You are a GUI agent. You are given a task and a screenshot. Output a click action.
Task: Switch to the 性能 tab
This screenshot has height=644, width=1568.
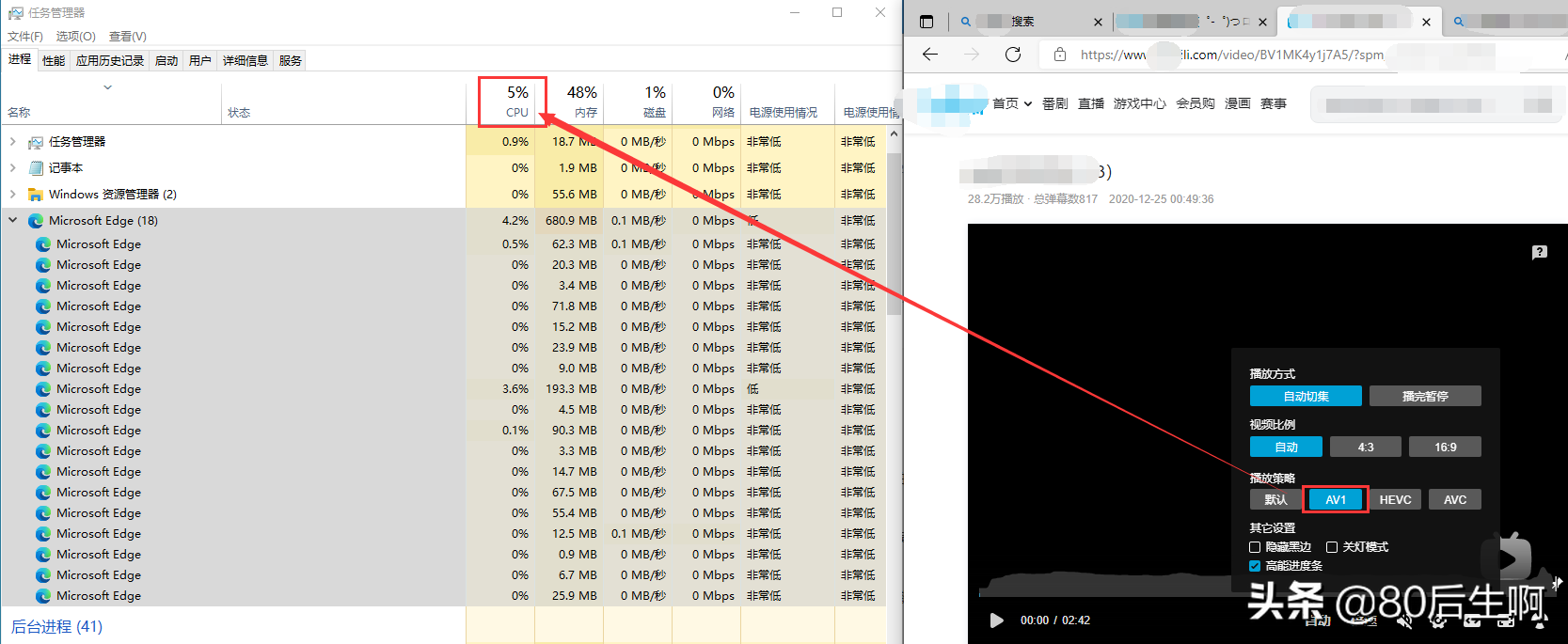54,61
